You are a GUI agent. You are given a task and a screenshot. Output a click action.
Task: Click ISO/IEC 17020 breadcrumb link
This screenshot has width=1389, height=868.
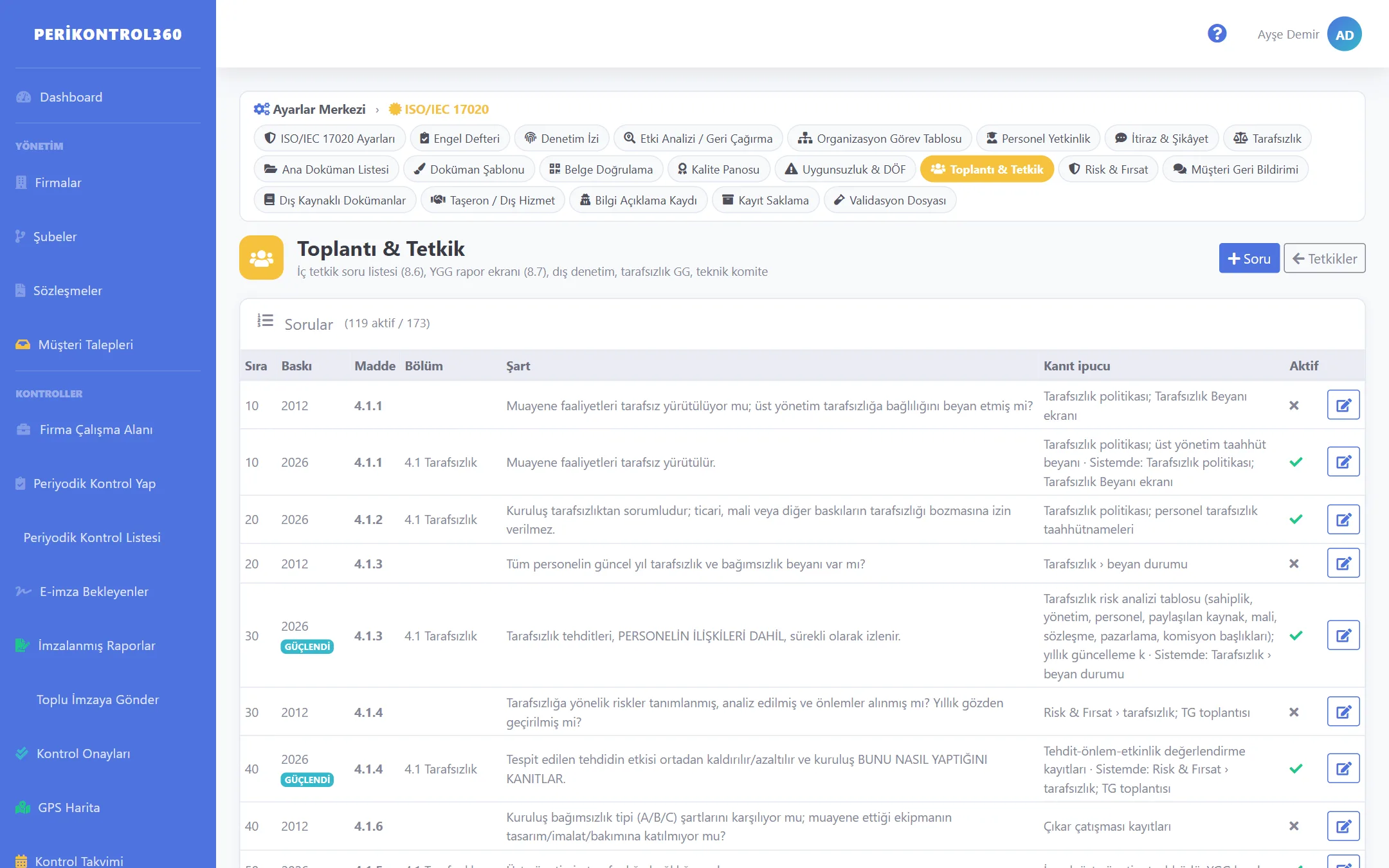[439, 109]
